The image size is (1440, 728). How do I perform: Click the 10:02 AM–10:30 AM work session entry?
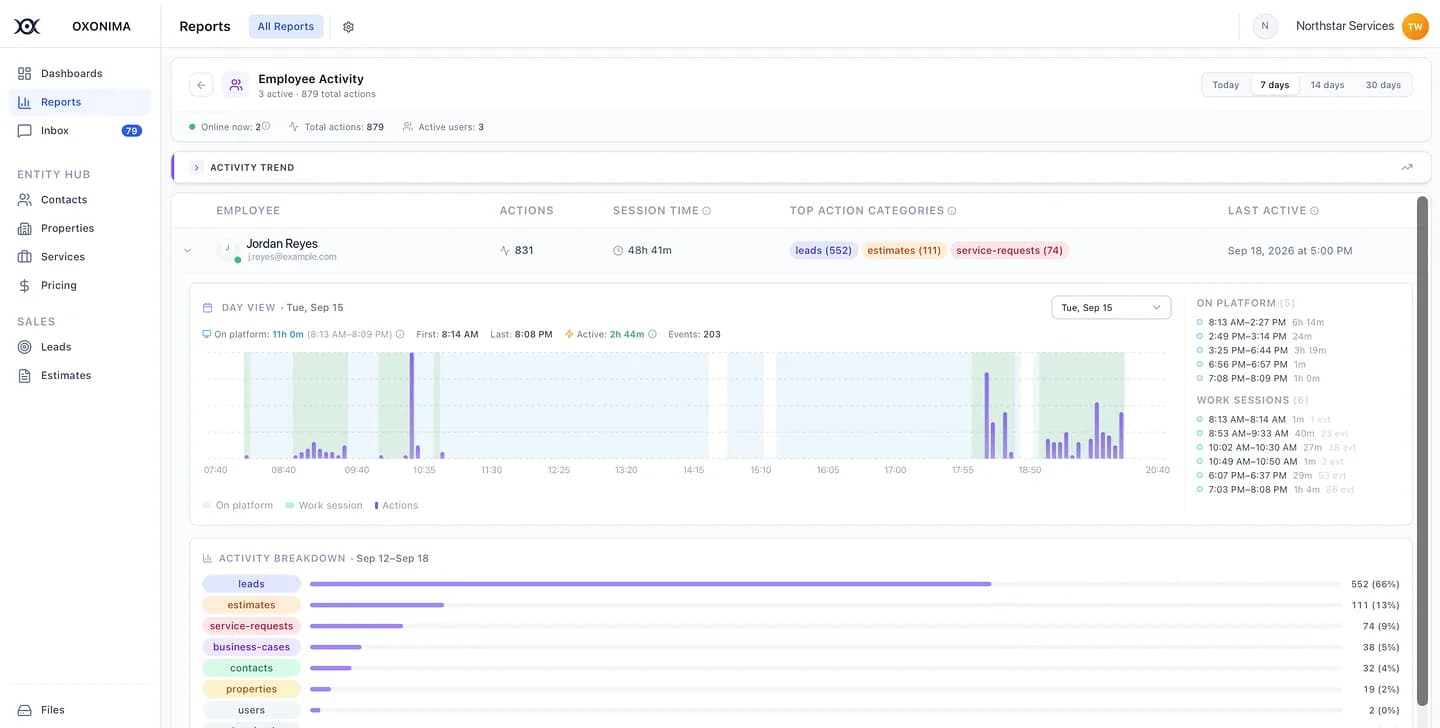click(1276, 448)
